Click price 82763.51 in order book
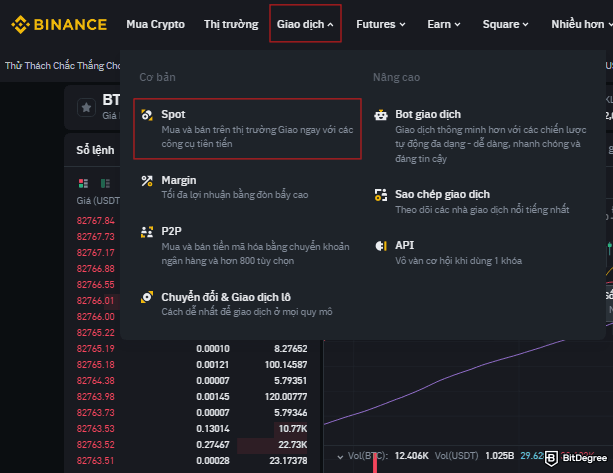This screenshot has height=473, width=613. [96, 461]
